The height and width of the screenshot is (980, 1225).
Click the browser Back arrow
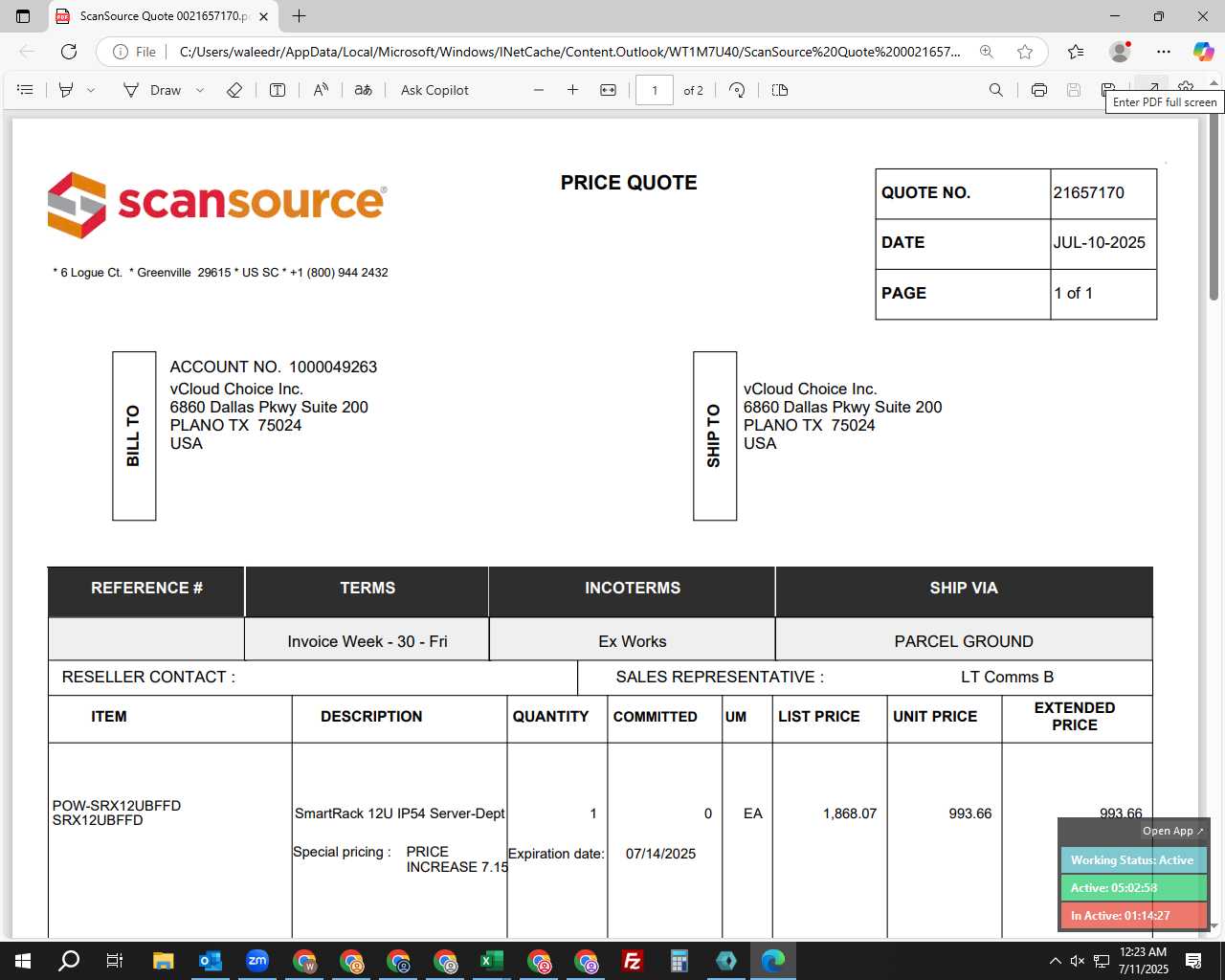pos(27,52)
